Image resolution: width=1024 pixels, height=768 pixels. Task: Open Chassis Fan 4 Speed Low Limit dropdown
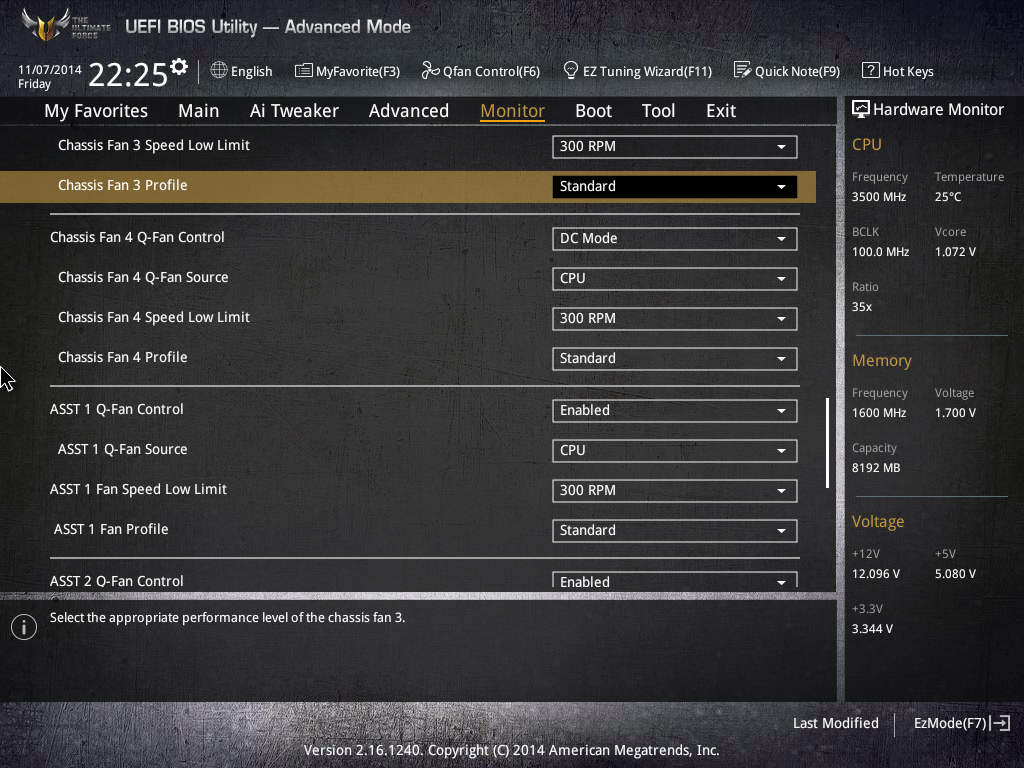[675, 319]
